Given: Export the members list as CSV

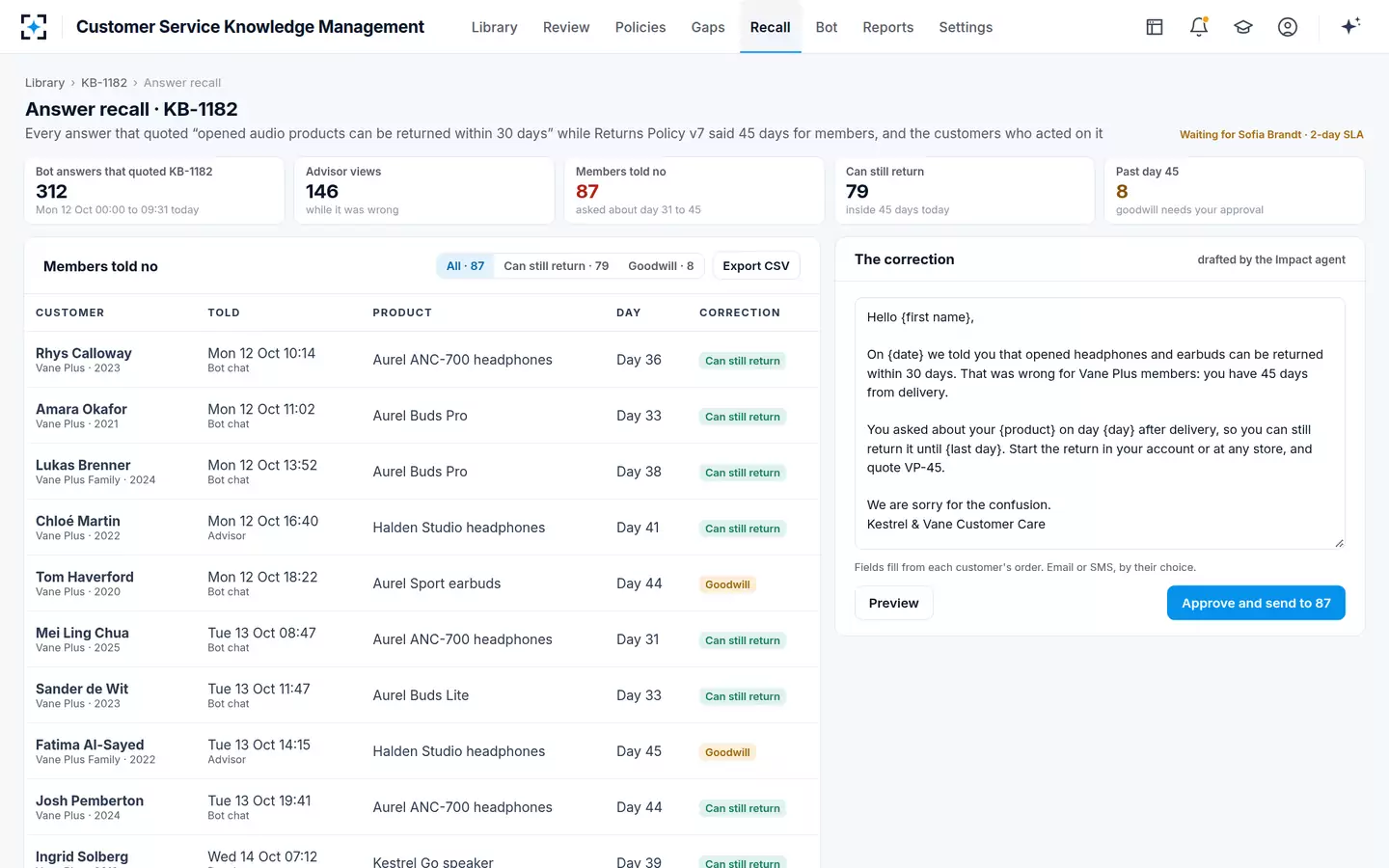Looking at the screenshot, I should [x=756, y=266].
